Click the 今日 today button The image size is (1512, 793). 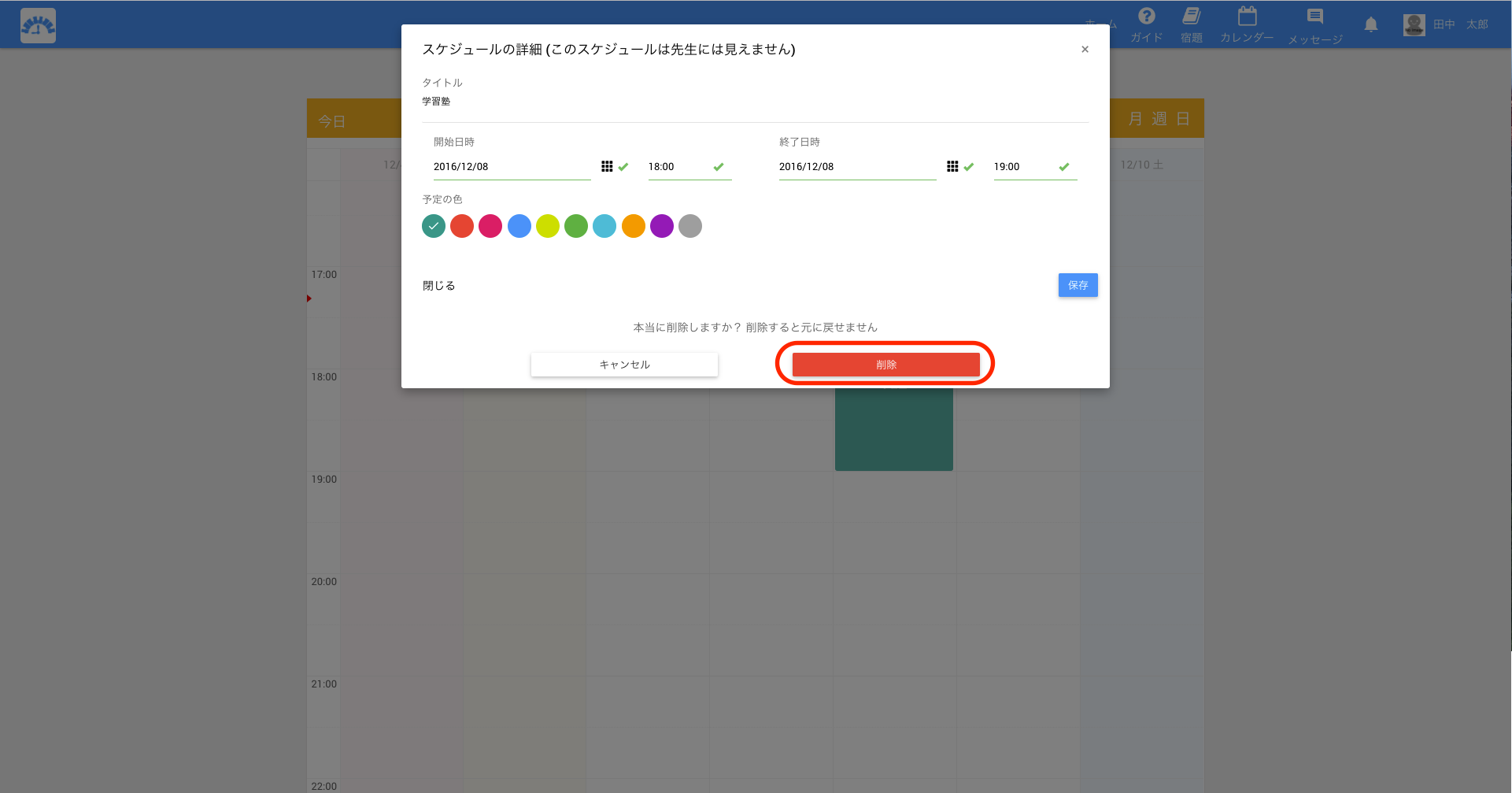point(332,121)
